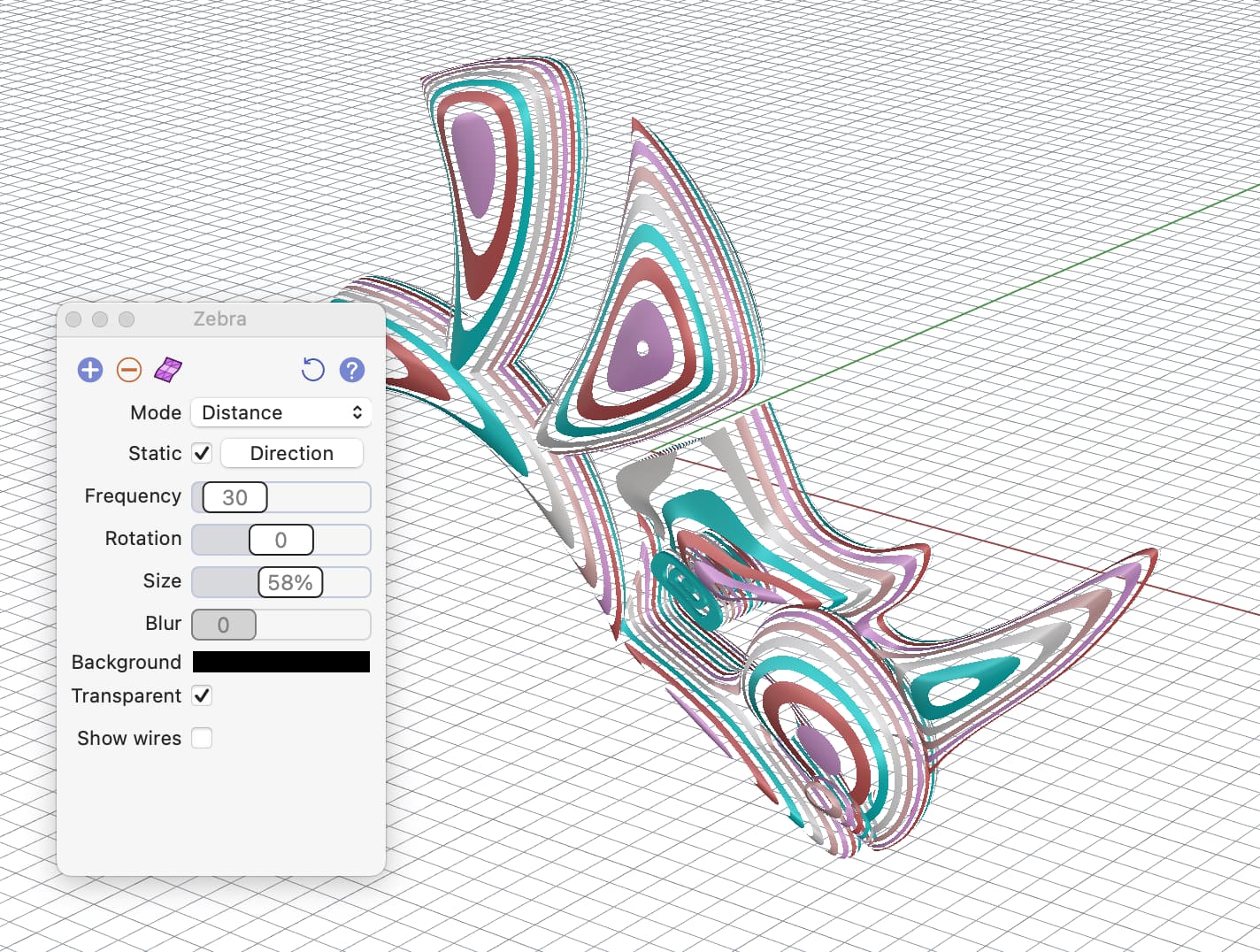The height and width of the screenshot is (952, 1260).
Task: Close the Zebra panel window
Action: coord(74,319)
